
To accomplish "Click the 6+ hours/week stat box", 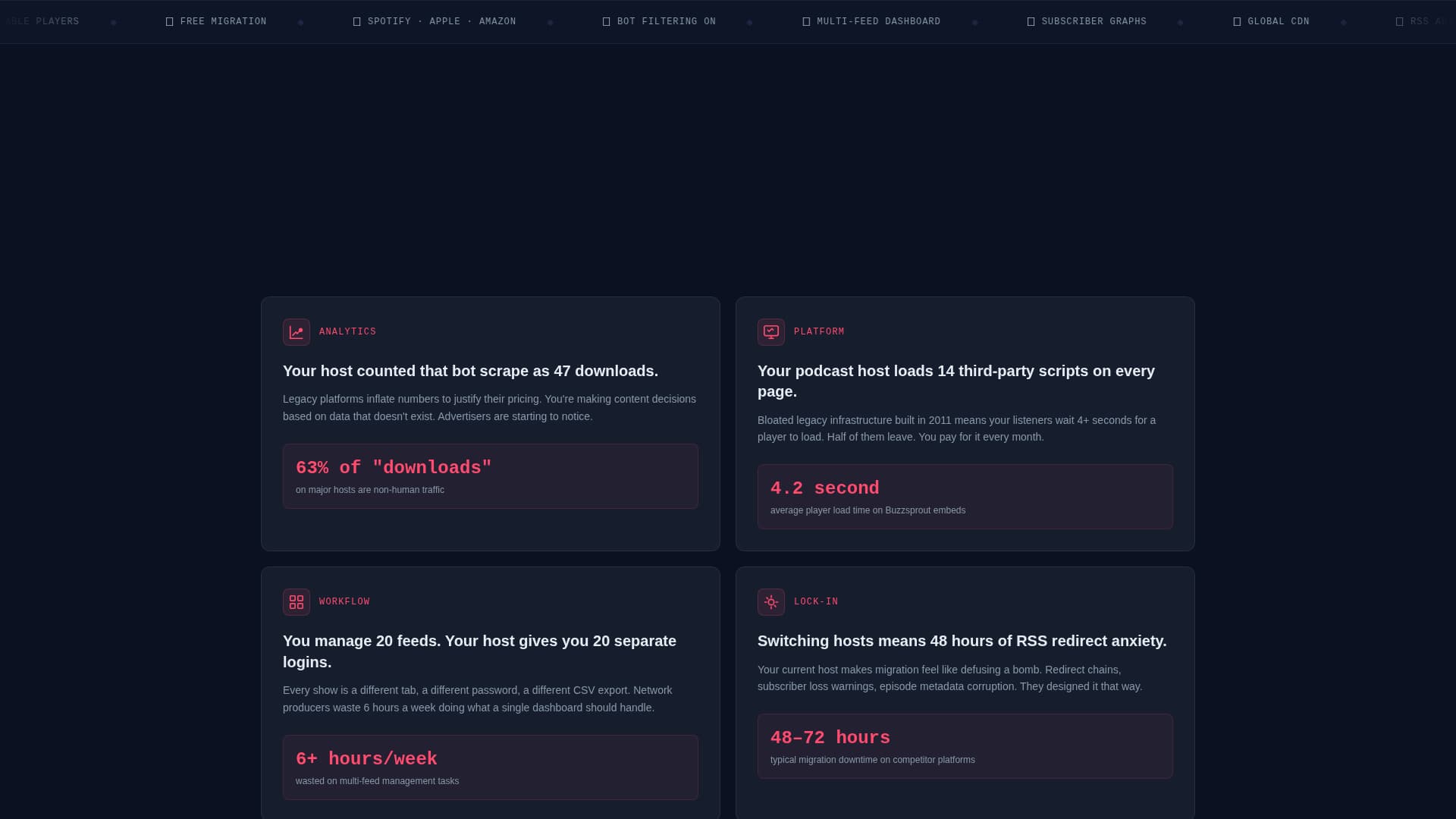I will pyautogui.click(x=490, y=767).
